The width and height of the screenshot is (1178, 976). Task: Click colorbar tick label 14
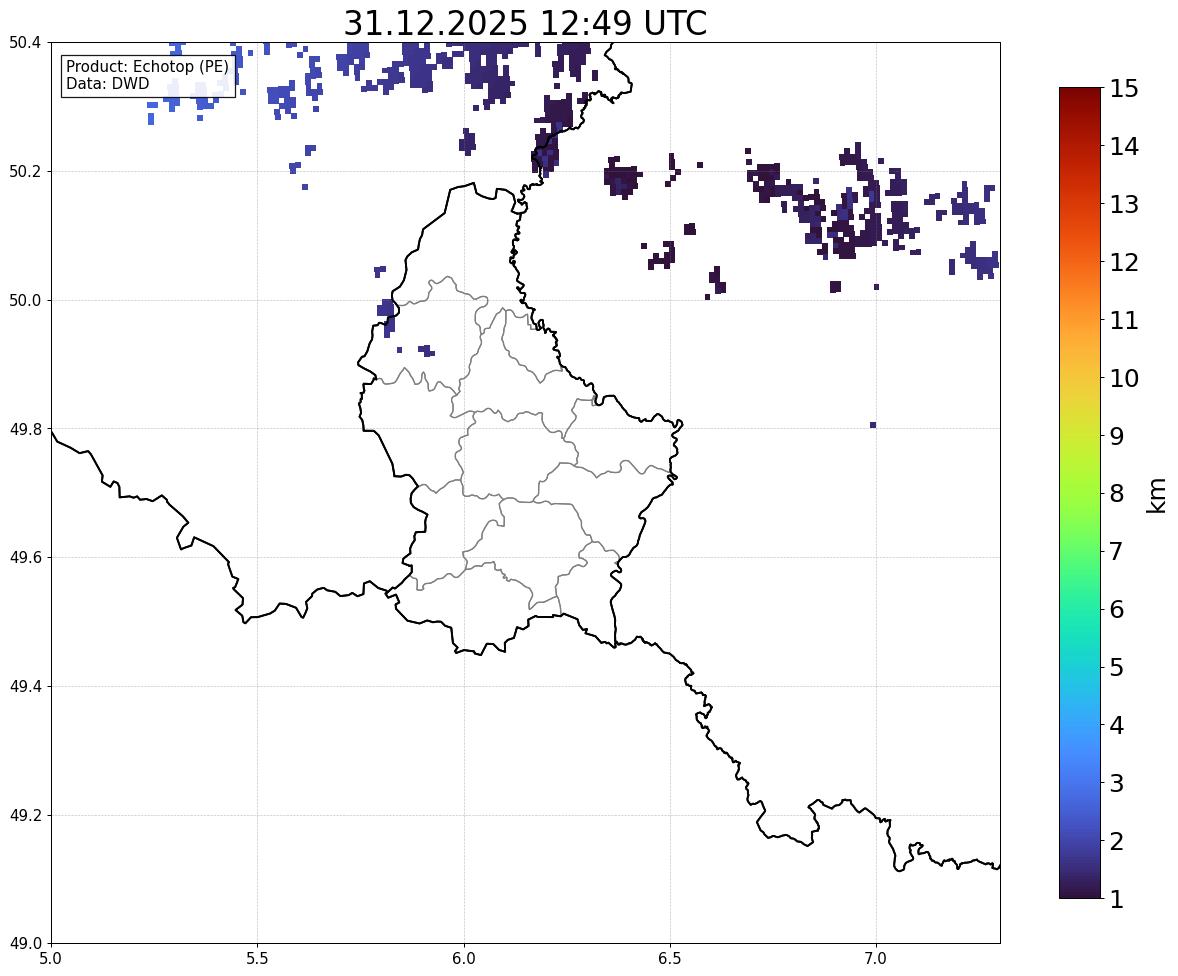tap(1124, 147)
